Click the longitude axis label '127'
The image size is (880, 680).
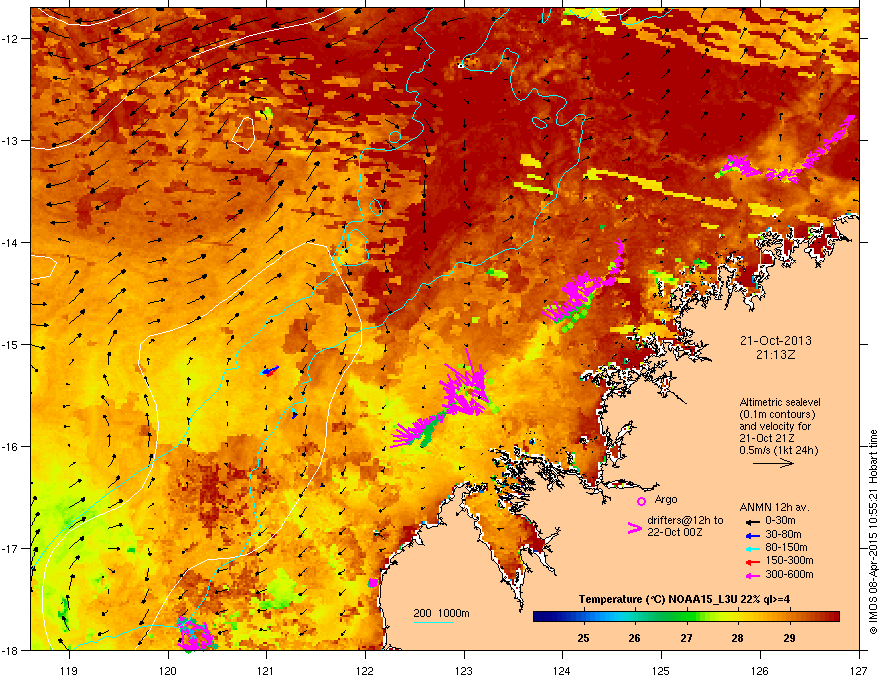(859, 670)
